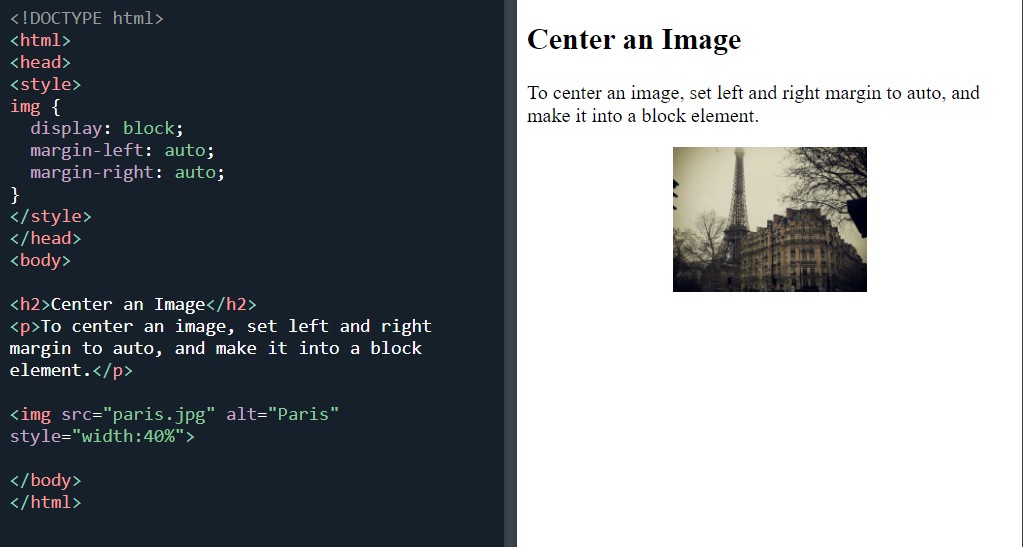Click the opening <head> tag line
Screen dimensions: 1023x547
click(x=40, y=63)
